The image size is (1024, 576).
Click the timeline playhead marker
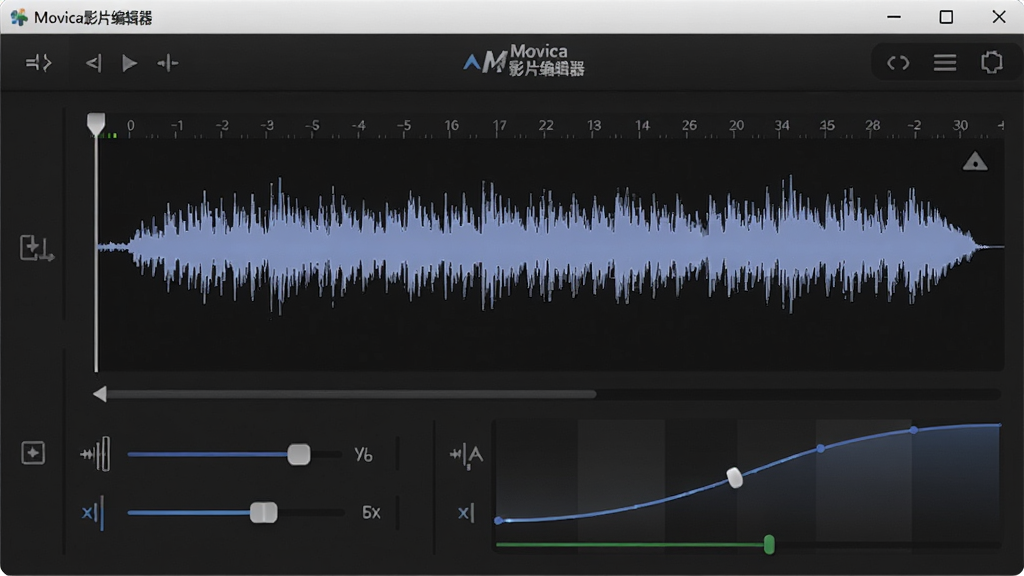[96, 124]
